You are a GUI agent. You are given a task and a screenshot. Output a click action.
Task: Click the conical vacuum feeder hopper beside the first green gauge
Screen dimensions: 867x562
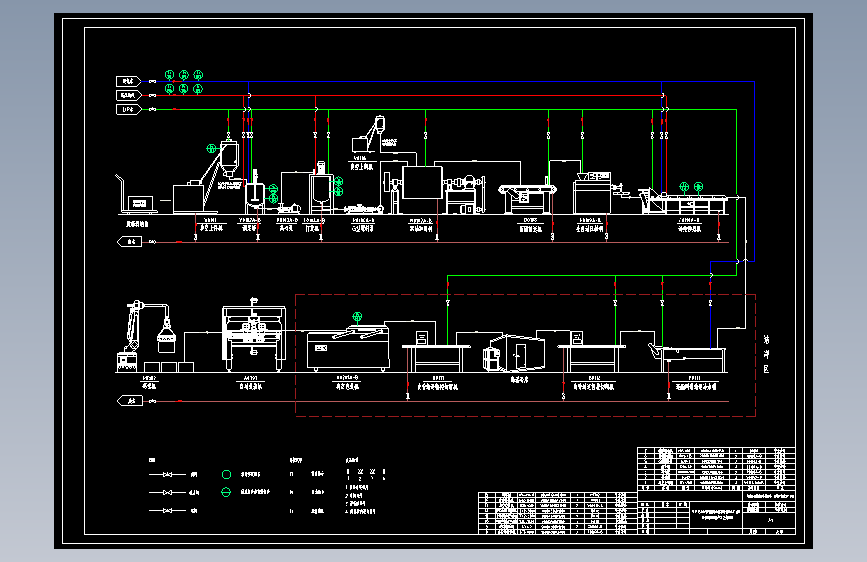(228, 158)
